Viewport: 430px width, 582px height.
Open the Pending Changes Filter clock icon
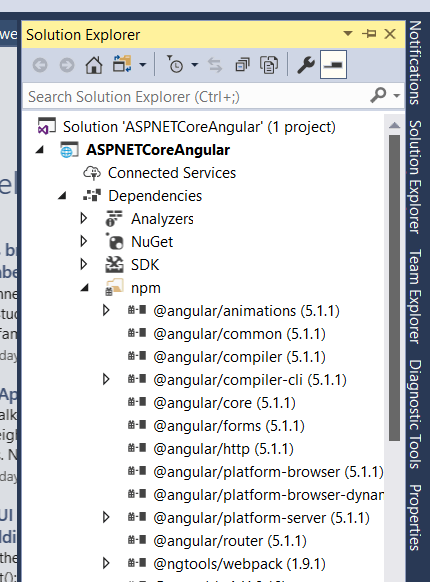tap(175, 65)
